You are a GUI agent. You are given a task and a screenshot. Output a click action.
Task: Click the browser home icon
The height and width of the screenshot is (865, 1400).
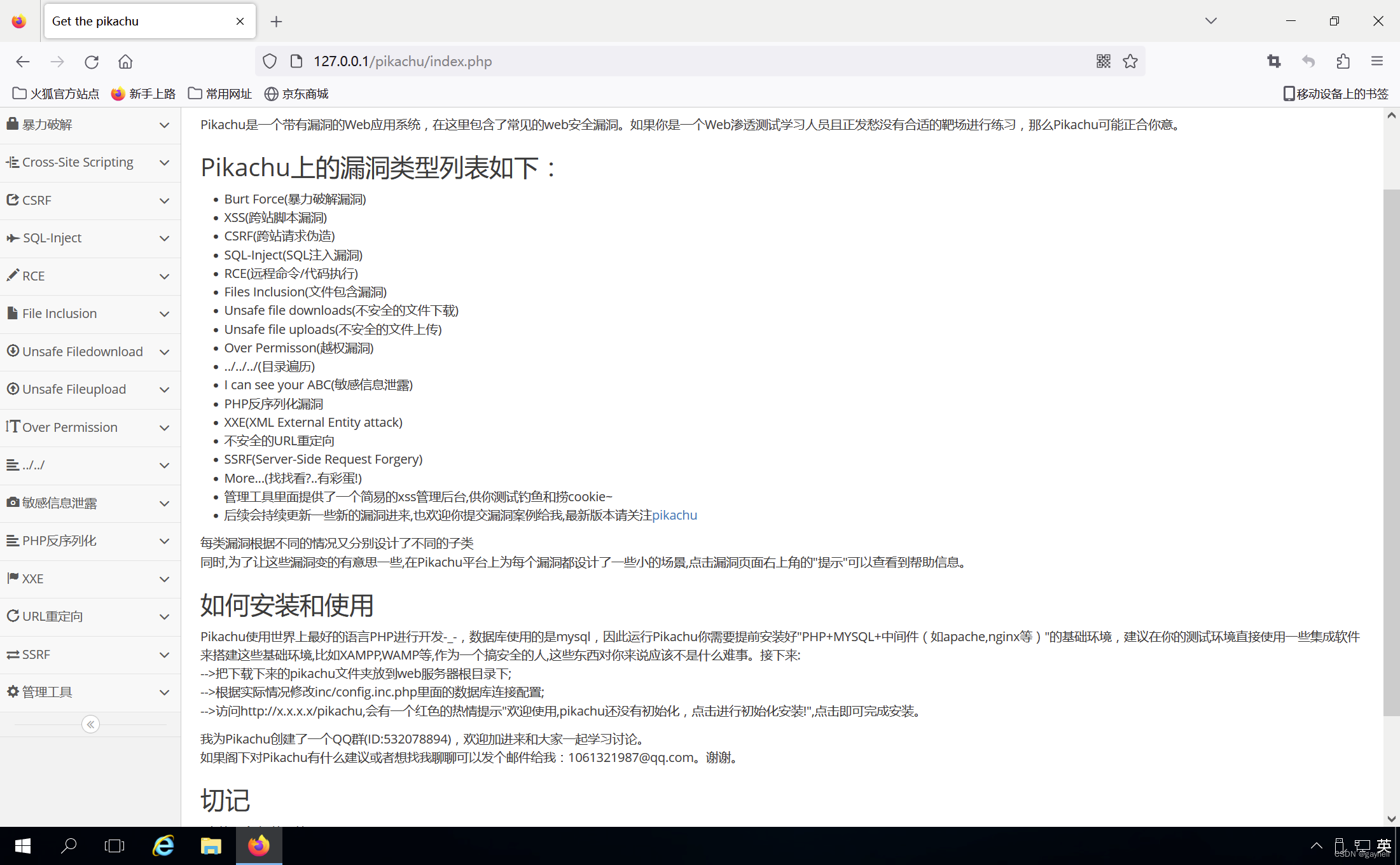point(125,61)
